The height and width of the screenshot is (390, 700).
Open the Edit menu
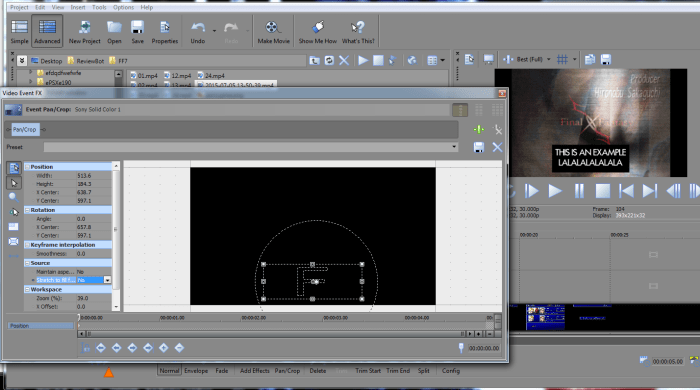click(x=40, y=7)
